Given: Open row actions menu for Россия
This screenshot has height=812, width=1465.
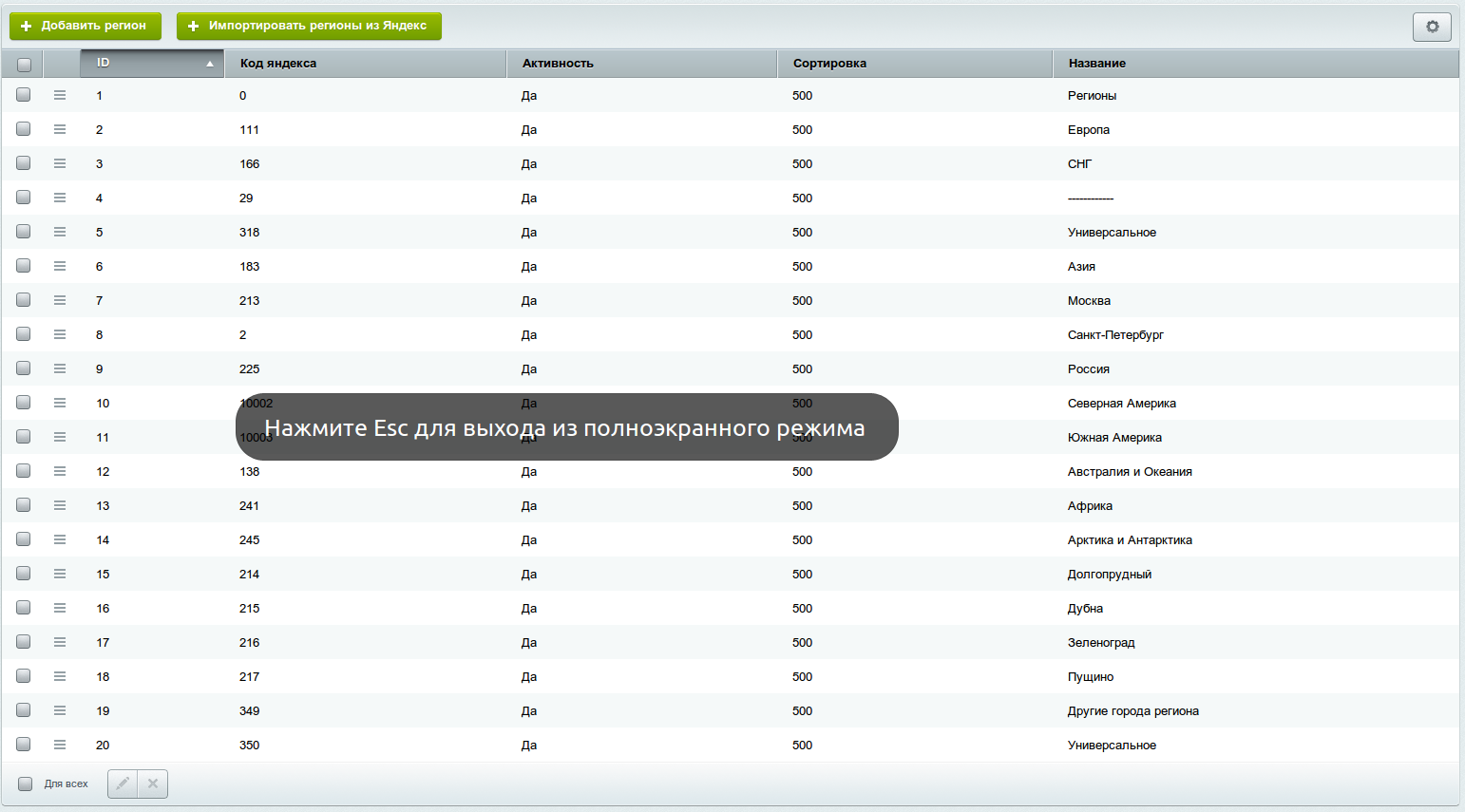Looking at the screenshot, I should click(60, 368).
